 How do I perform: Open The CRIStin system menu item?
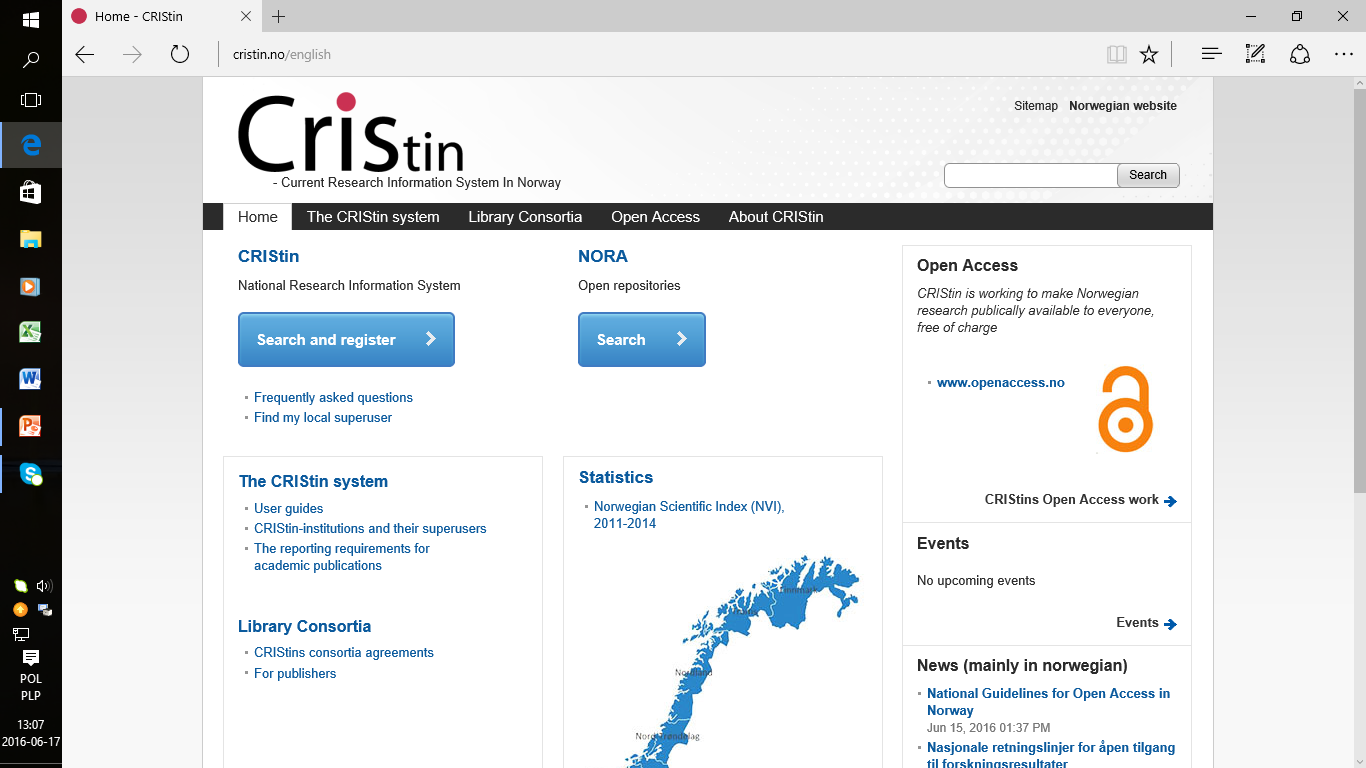click(x=373, y=217)
